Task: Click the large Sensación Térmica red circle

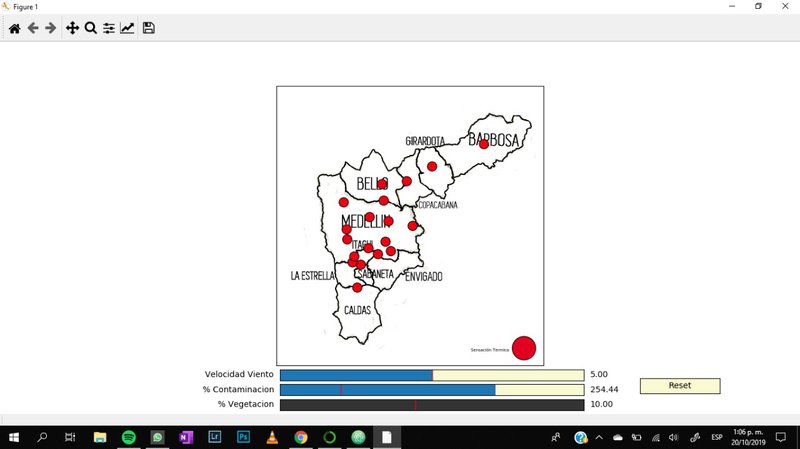Action: tap(524, 348)
